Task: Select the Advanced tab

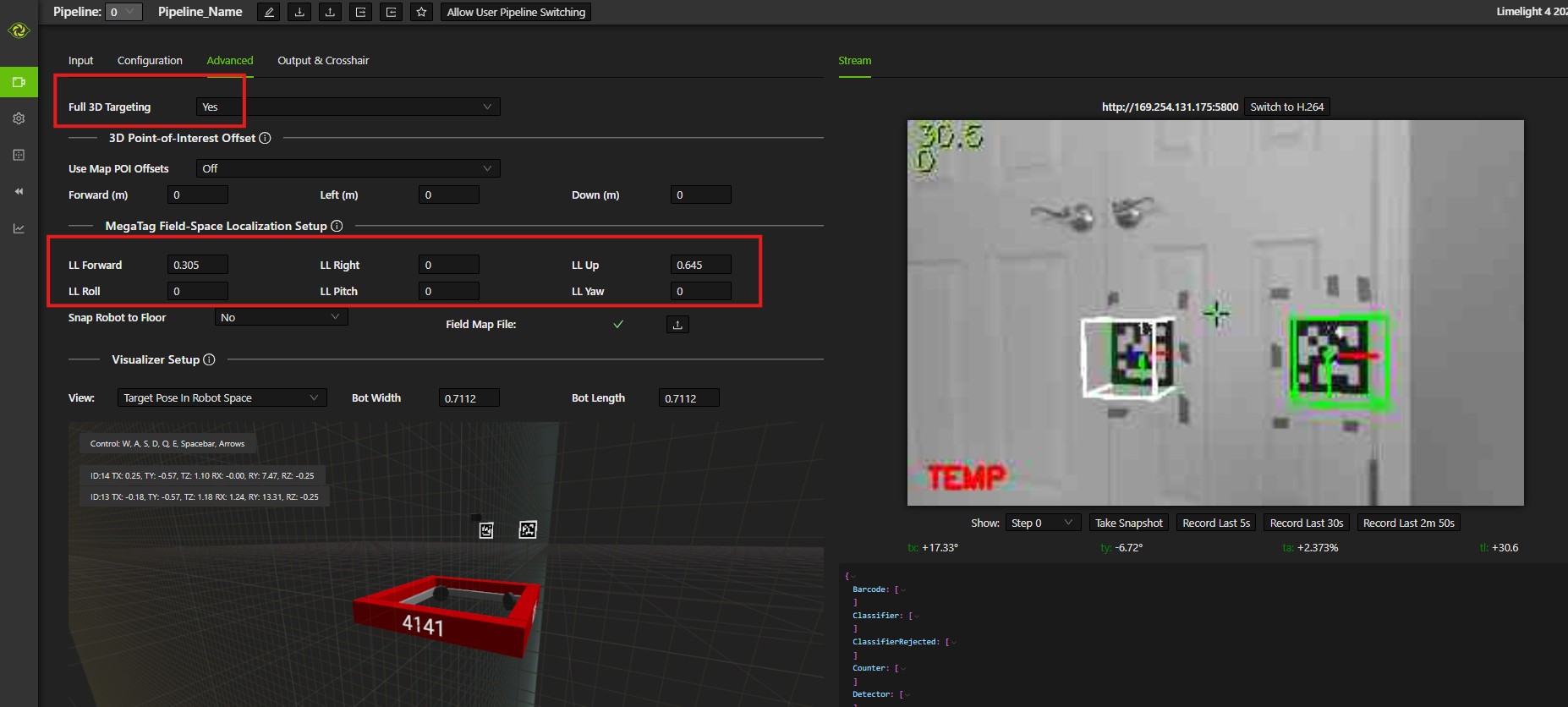Action: tap(230, 61)
